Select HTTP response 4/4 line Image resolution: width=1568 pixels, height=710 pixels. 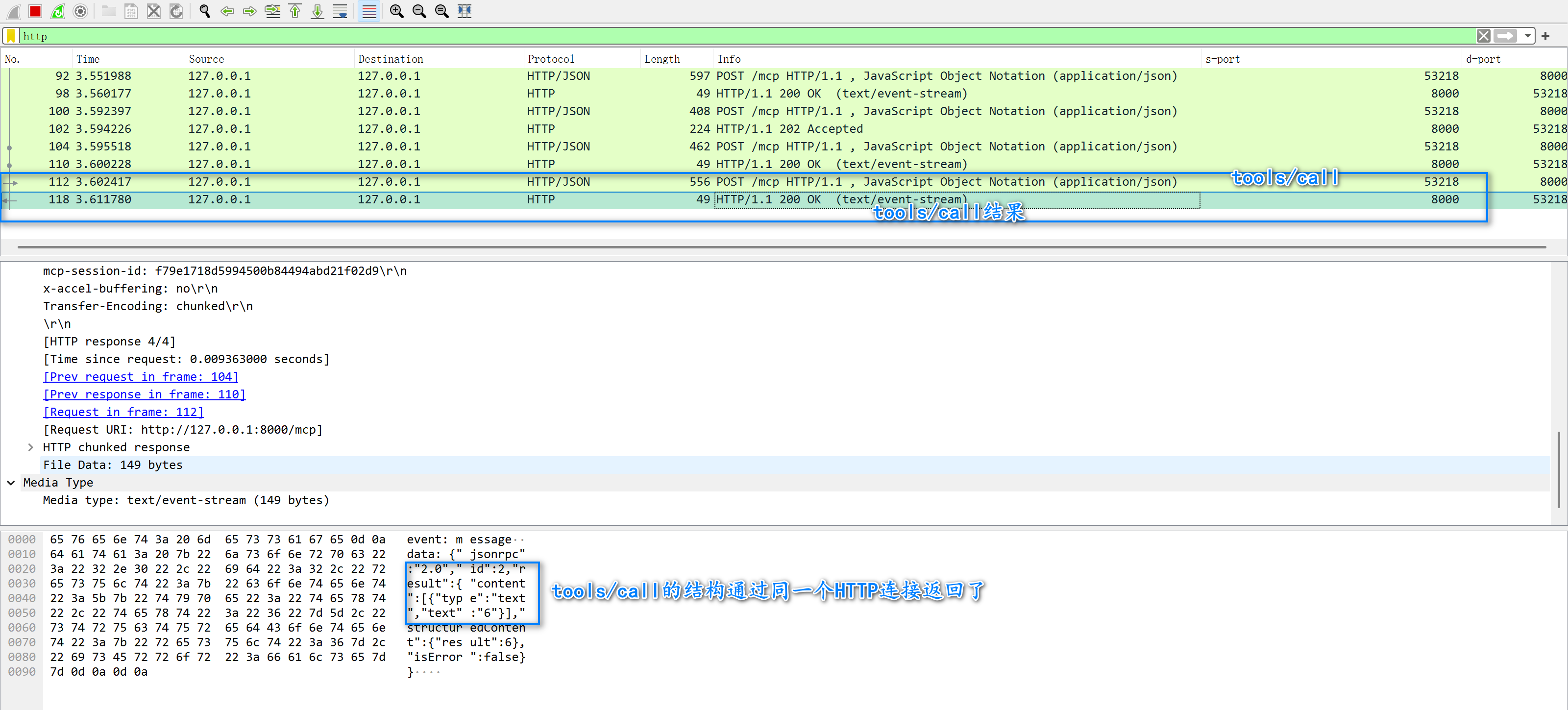[x=110, y=342]
